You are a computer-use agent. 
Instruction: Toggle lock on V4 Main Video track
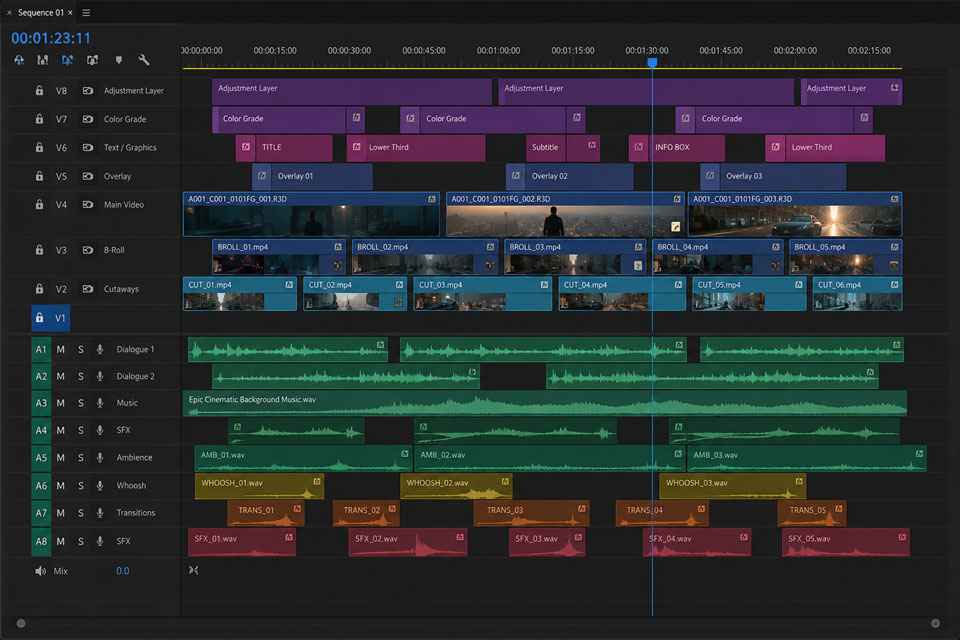tap(39, 205)
